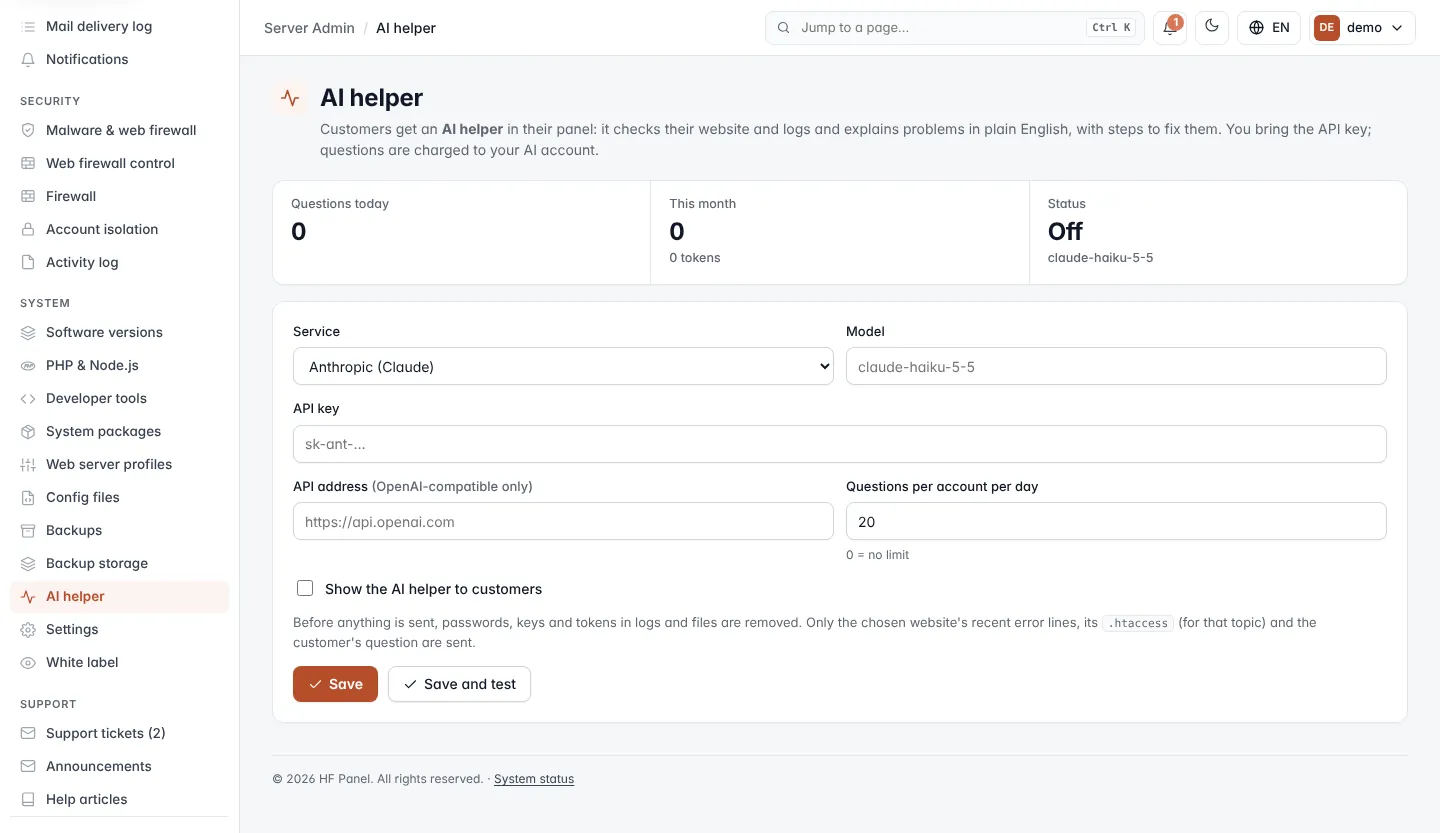Click the Account isolation lock icon
The width and height of the screenshot is (1440, 833).
pyautogui.click(x=28, y=229)
